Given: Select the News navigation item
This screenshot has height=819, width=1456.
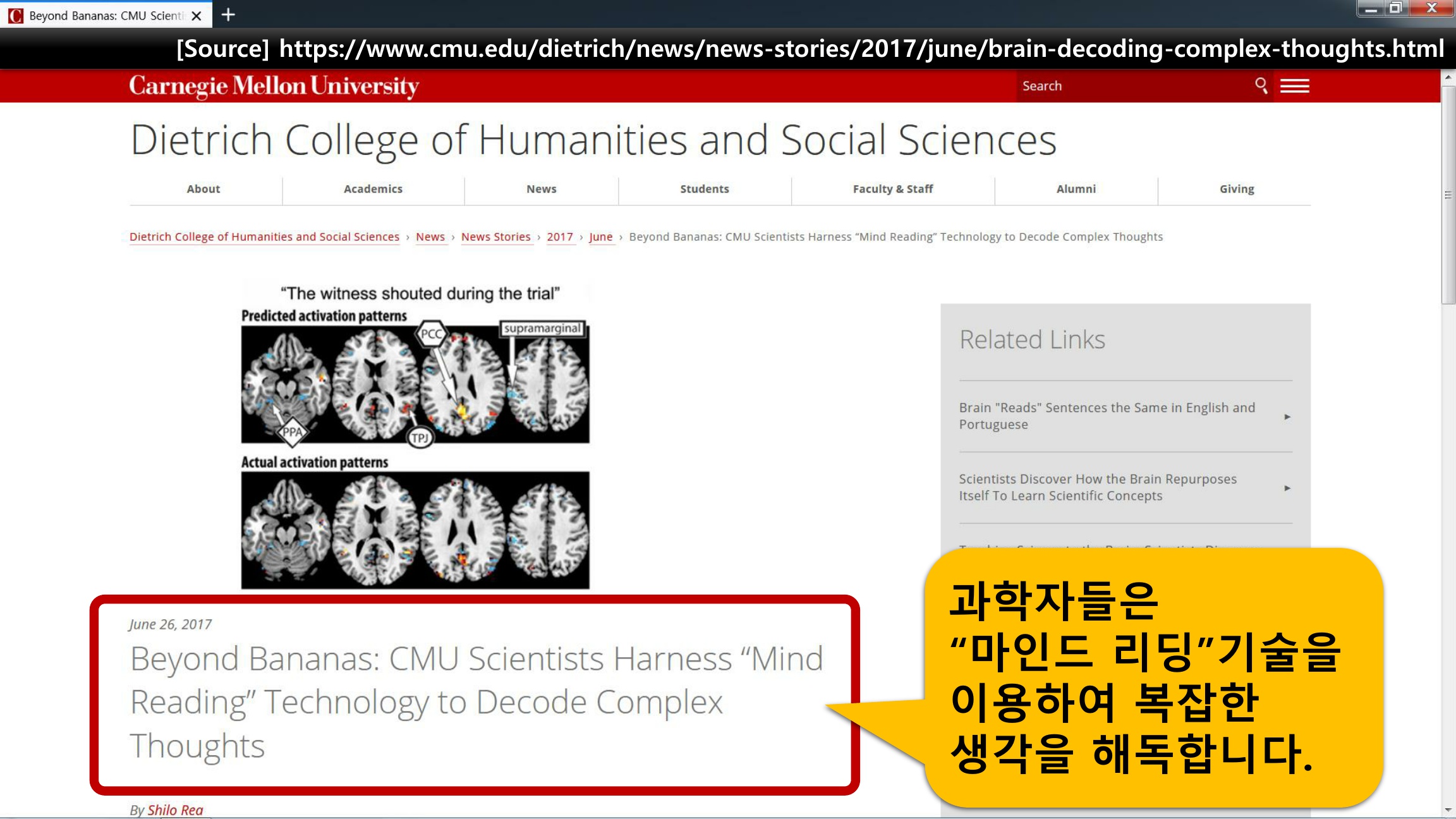Looking at the screenshot, I should (x=541, y=189).
